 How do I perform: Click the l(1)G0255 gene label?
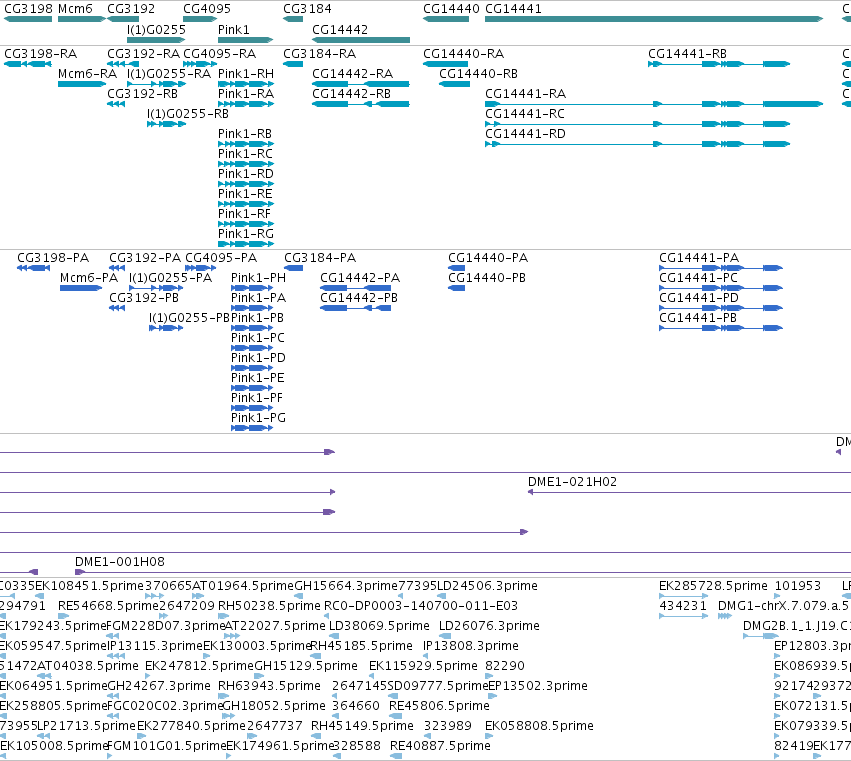pos(156,30)
